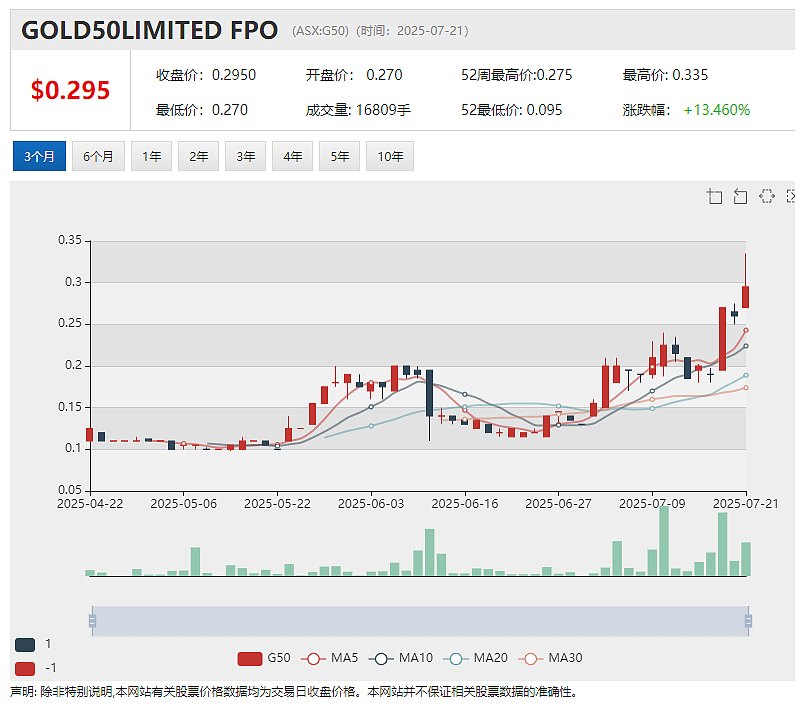Show the 2年 chart range
This screenshot has width=806, height=707.
[x=198, y=156]
